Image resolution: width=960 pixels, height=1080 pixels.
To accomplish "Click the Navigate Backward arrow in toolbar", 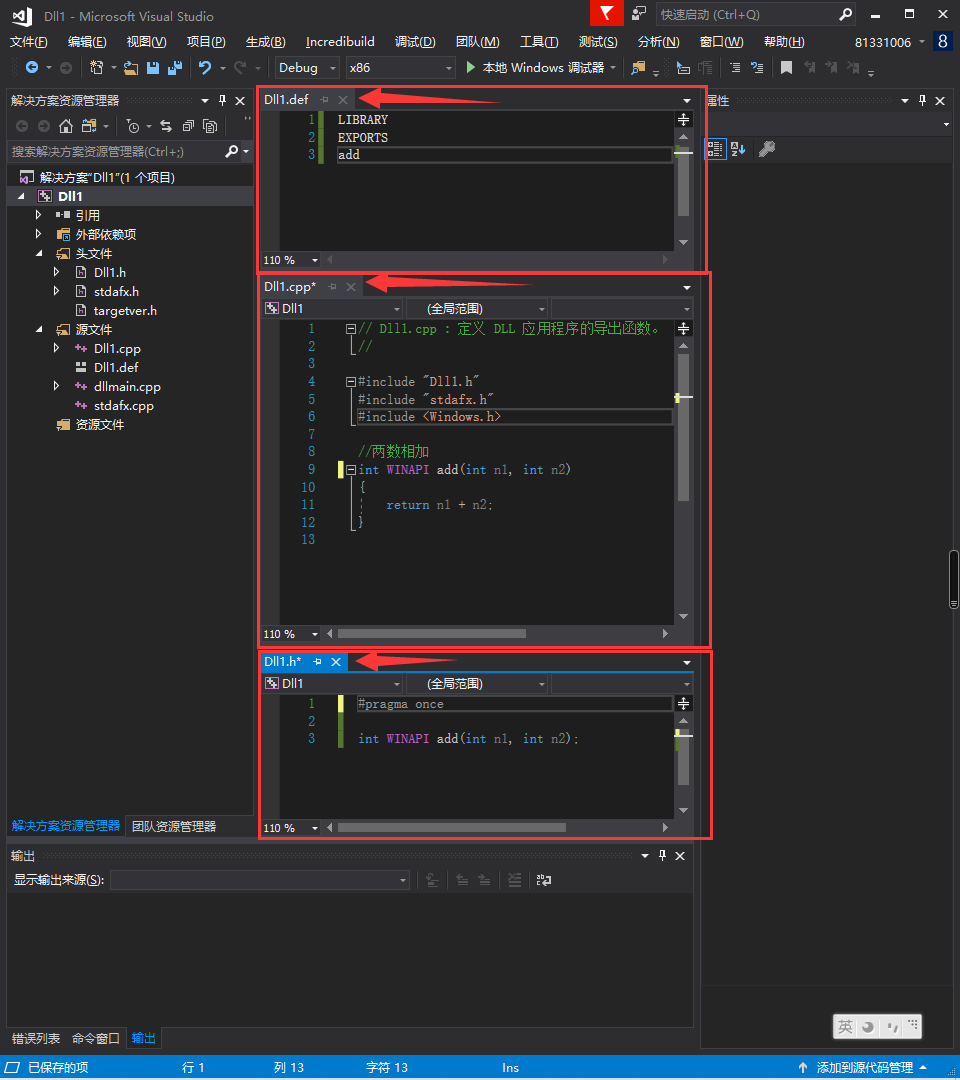I will click(32, 68).
